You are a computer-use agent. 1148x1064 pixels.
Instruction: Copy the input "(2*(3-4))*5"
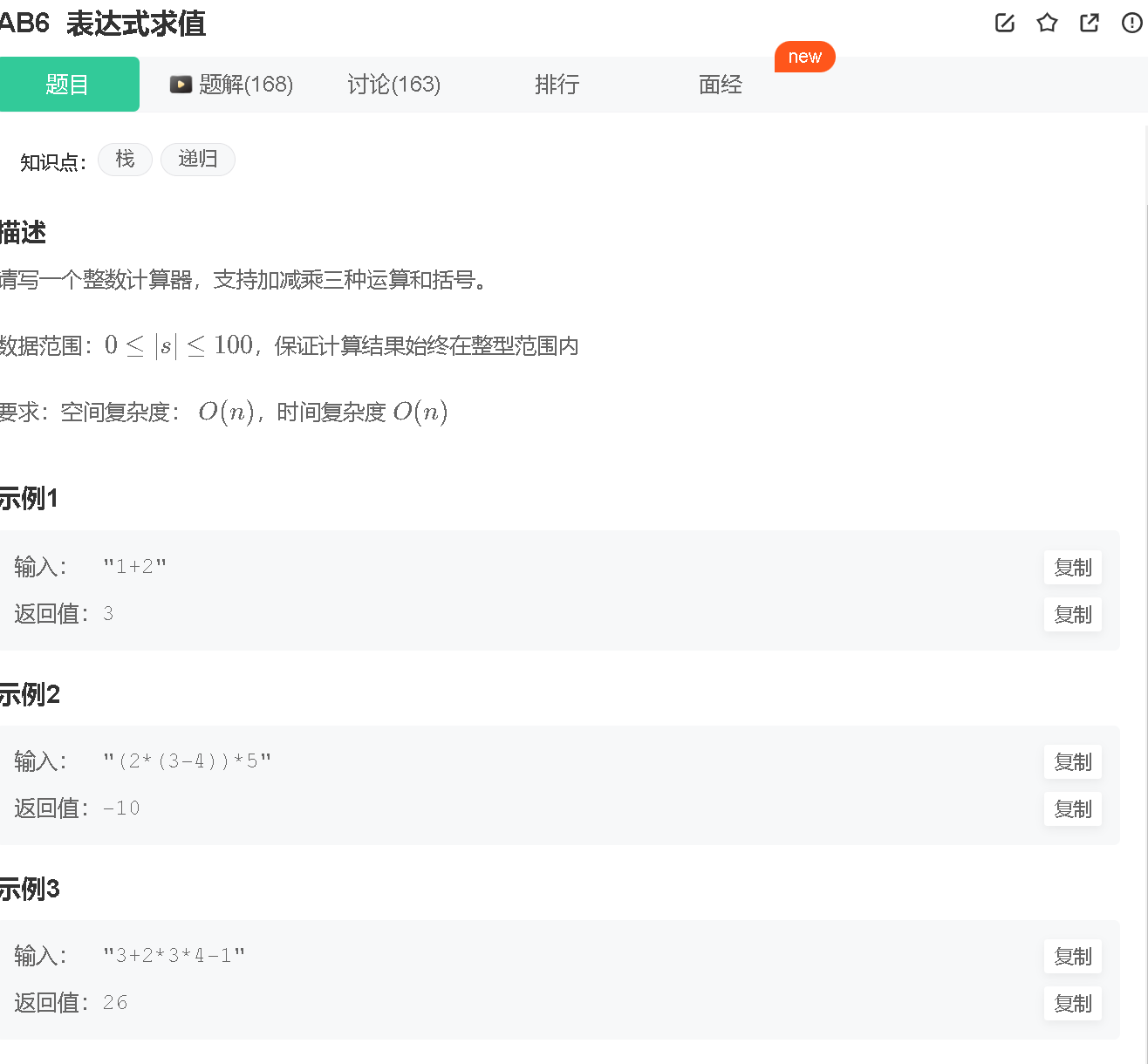click(x=1073, y=762)
